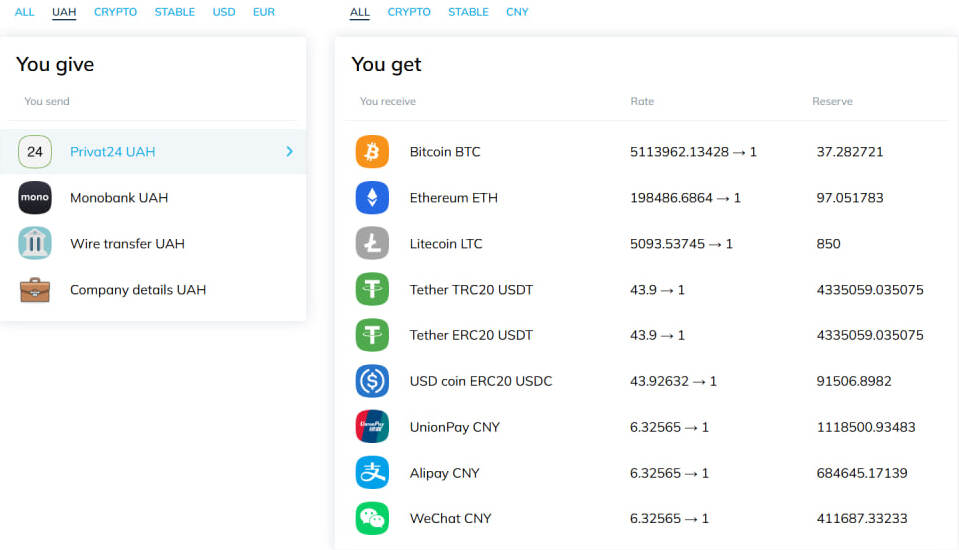Viewport: 959px width, 550px height.
Task: Open the CNY tab in get filters
Action: tap(517, 12)
